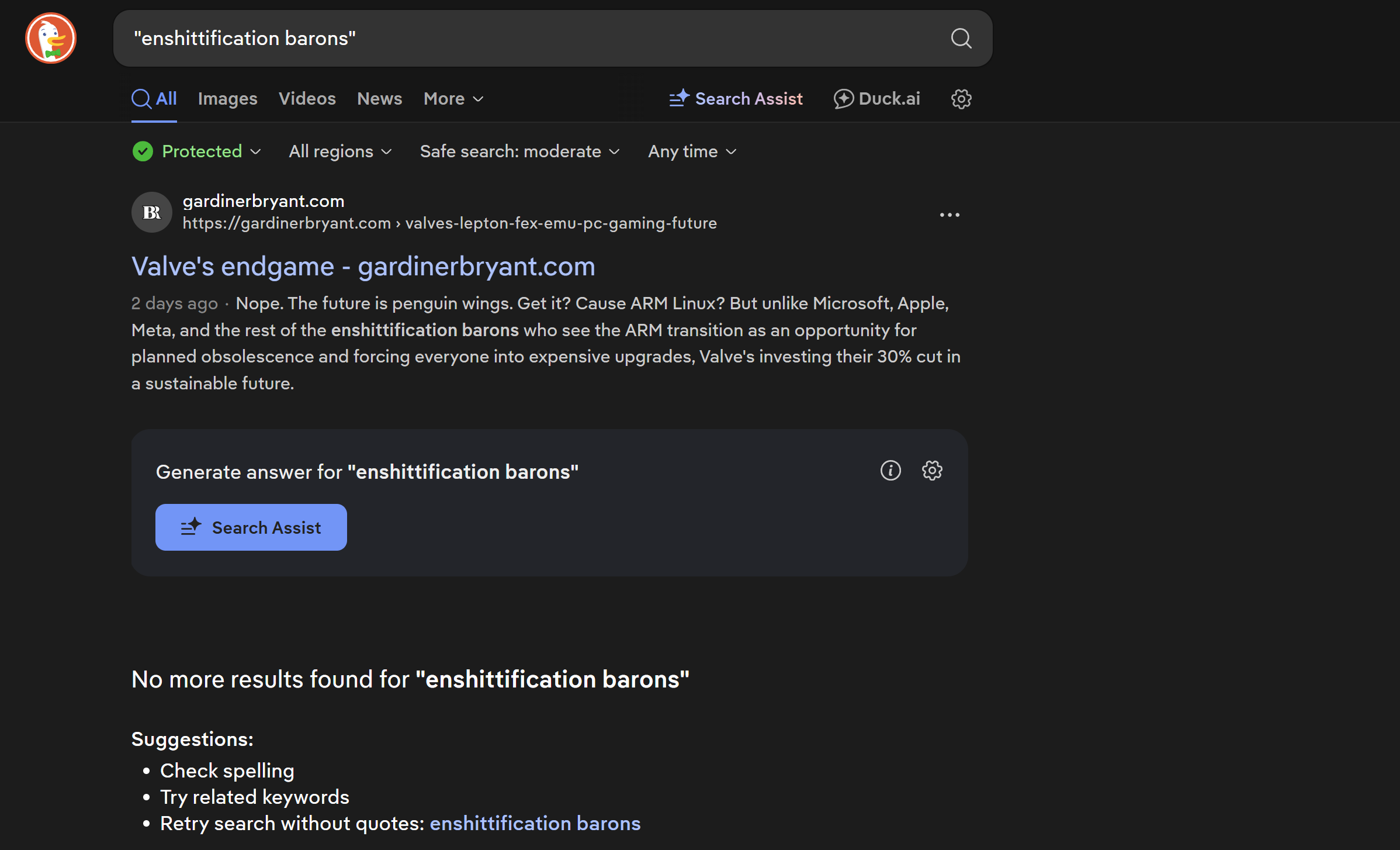Click the blue Search Assist button

tap(251, 527)
